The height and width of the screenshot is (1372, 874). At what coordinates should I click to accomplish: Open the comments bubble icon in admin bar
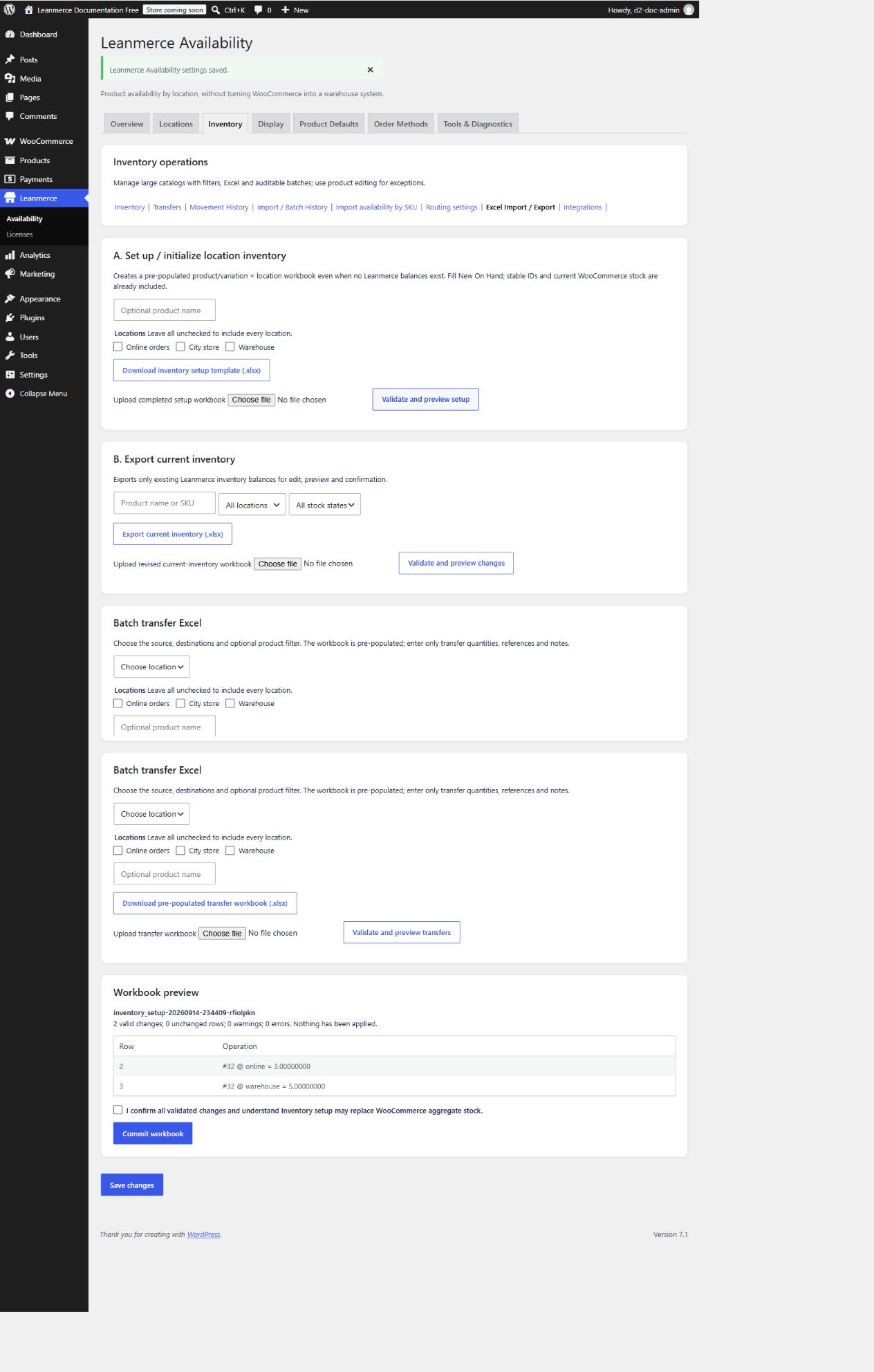click(x=258, y=10)
